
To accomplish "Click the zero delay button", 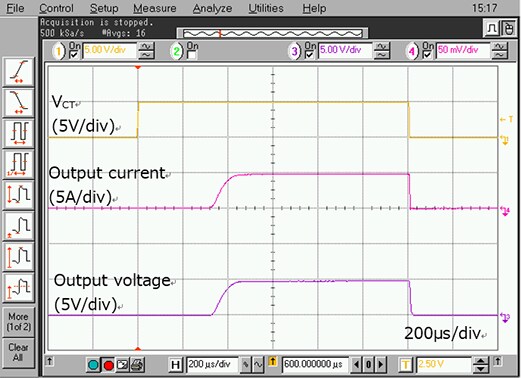I will click(369, 365).
